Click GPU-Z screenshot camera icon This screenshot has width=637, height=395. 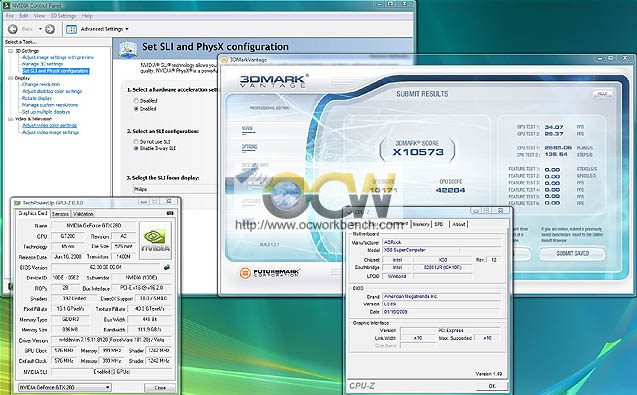tap(170, 213)
